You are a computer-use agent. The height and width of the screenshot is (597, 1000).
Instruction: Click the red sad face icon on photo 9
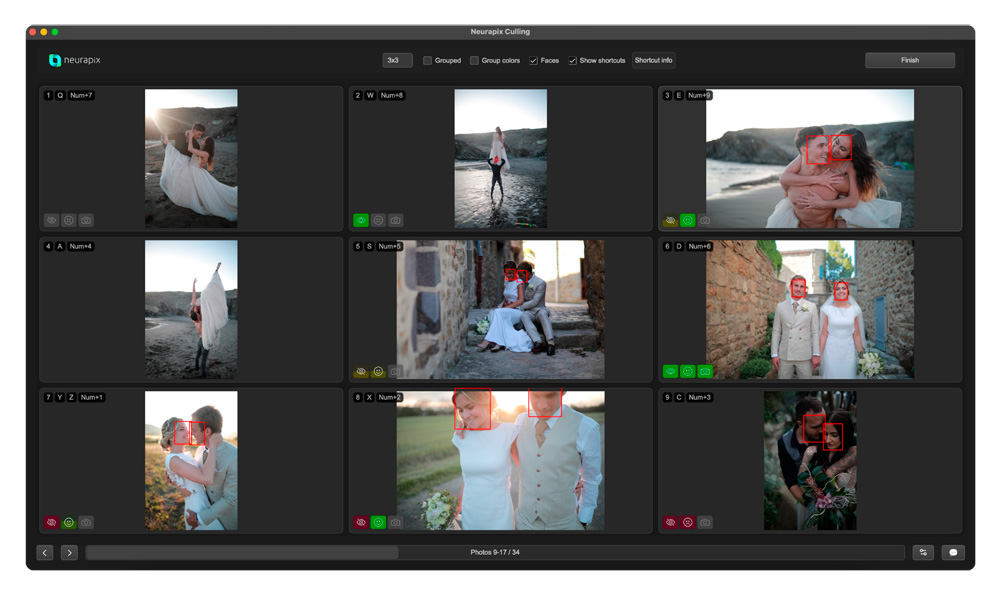687,522
